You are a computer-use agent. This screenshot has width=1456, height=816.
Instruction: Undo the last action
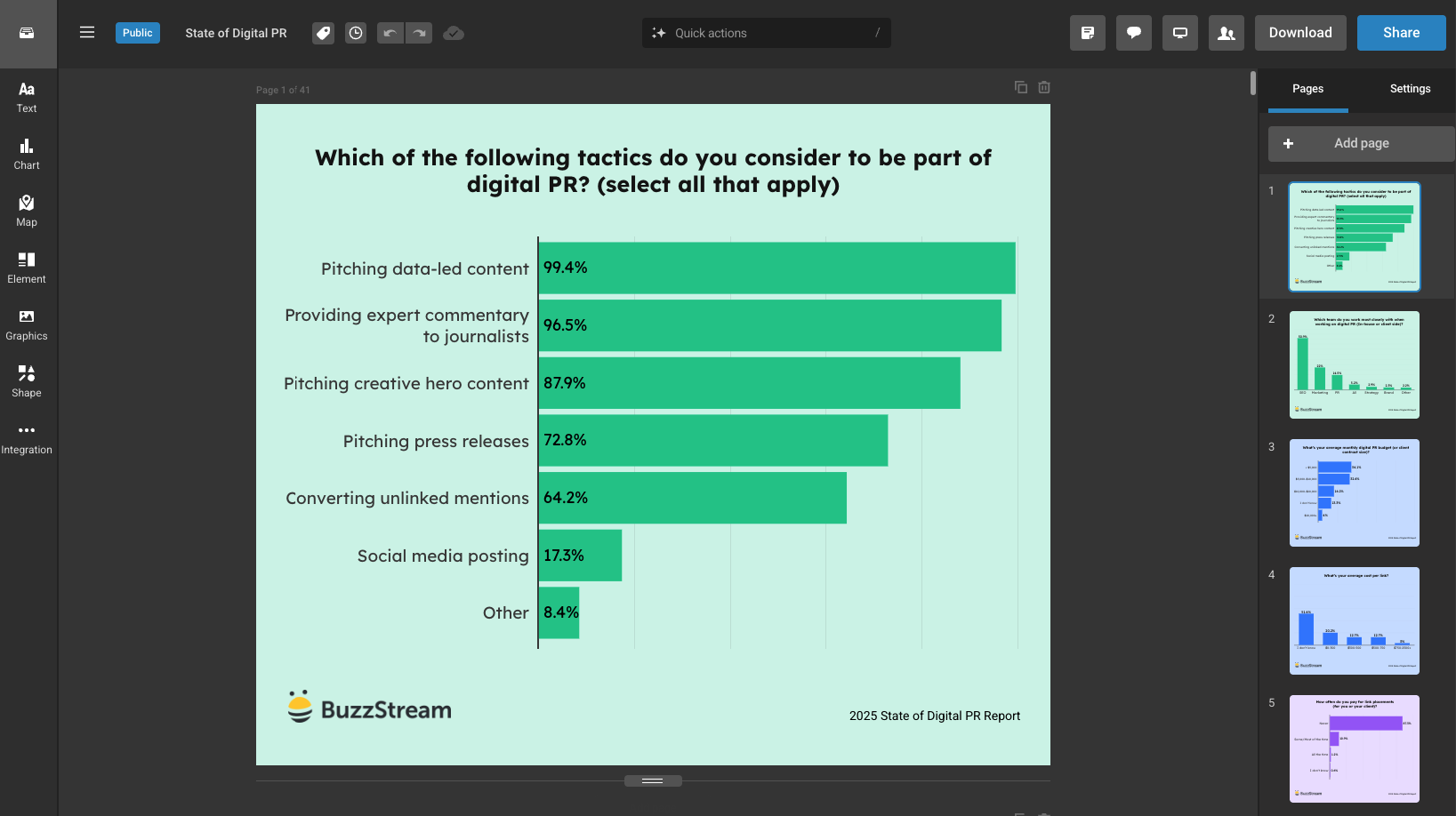pyautogui.click(x=390, y=33)
